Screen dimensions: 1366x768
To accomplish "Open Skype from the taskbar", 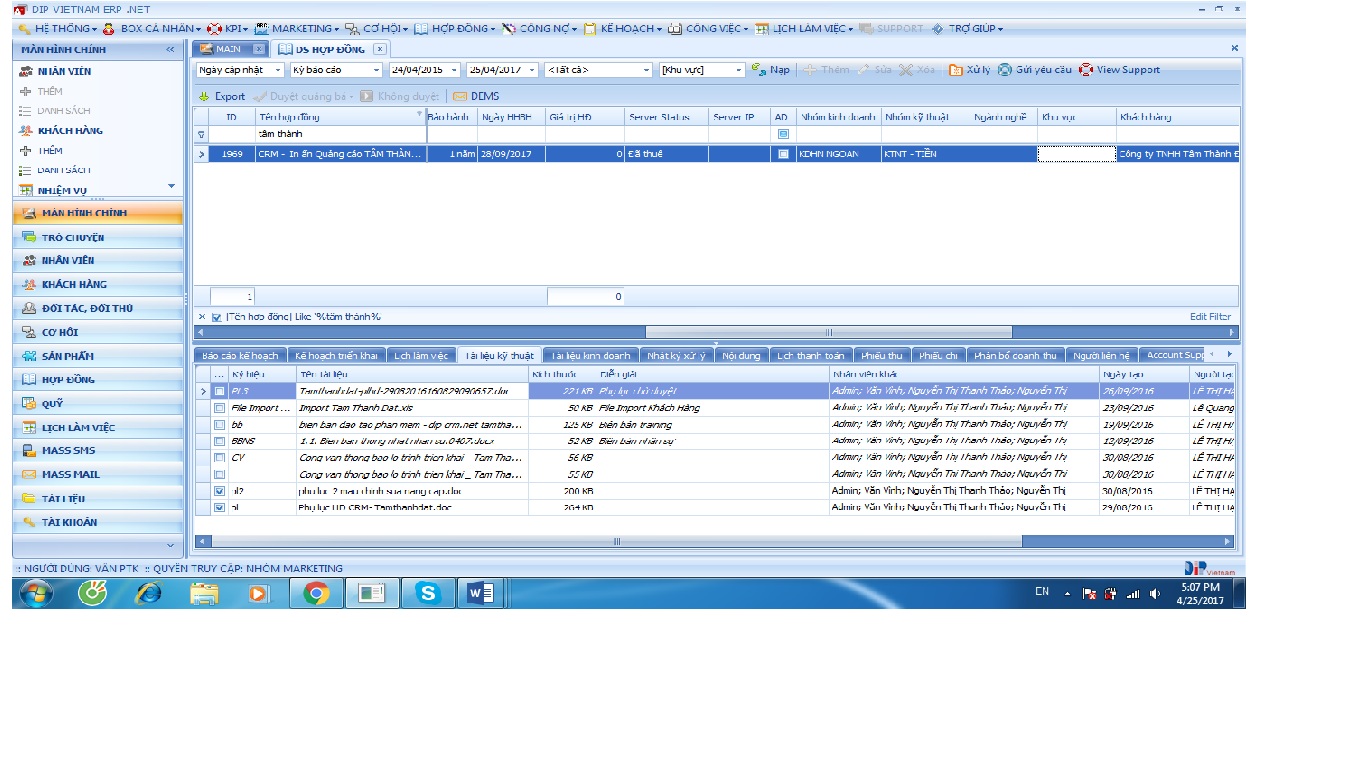I will tap(428, 593).
